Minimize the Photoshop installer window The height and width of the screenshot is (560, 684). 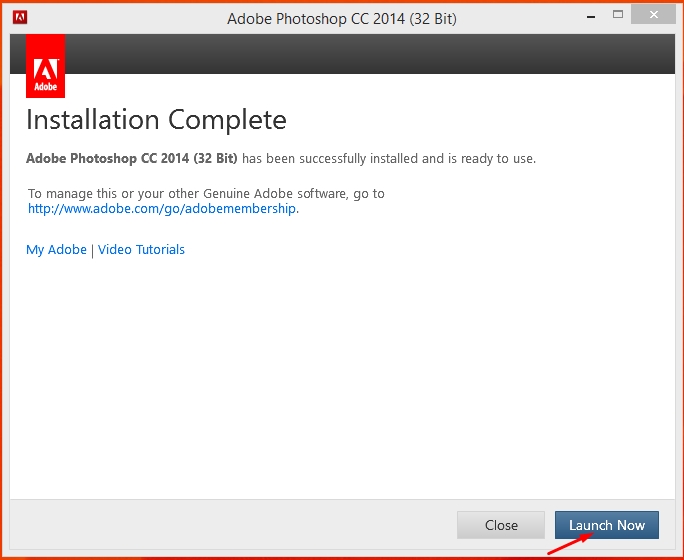tap(591, 17)
